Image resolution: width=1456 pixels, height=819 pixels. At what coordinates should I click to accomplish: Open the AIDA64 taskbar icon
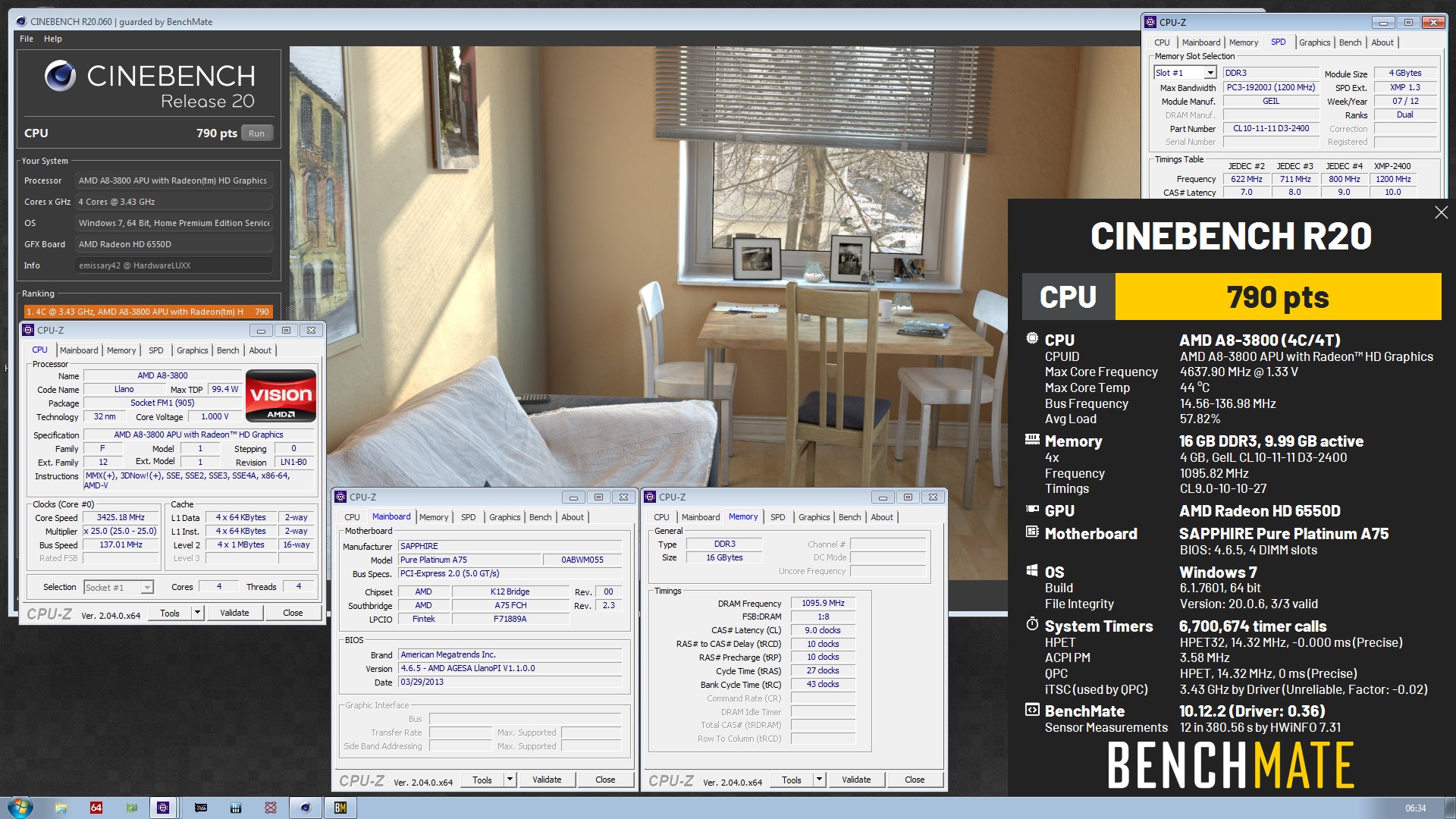coord(96,808)
